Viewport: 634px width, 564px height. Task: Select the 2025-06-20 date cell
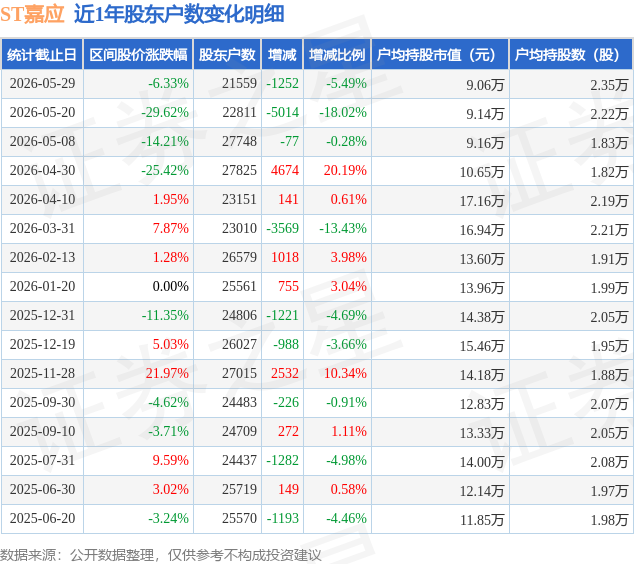pyautogui.click(x=42, y=518)
